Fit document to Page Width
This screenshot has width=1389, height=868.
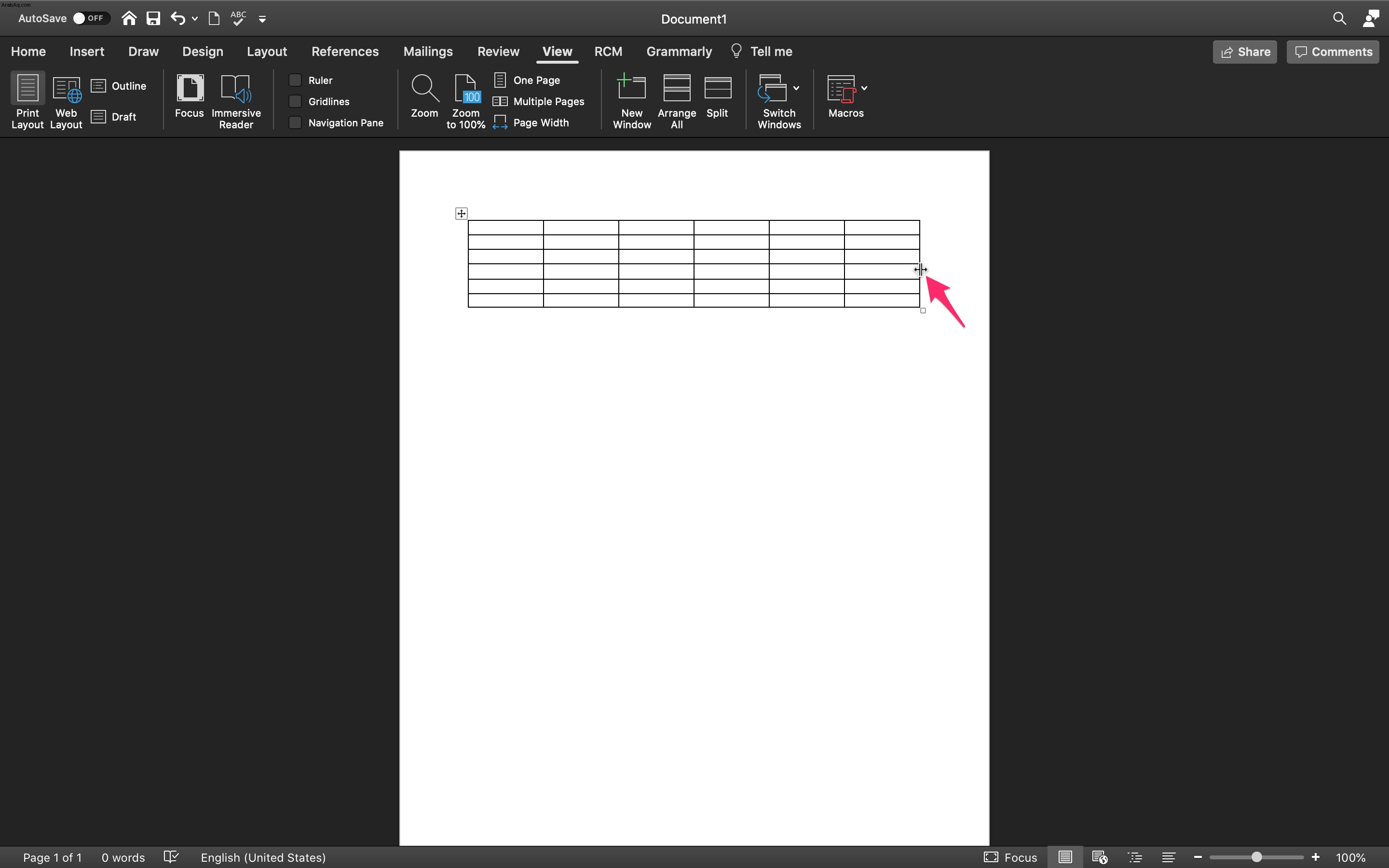point(531,122)
